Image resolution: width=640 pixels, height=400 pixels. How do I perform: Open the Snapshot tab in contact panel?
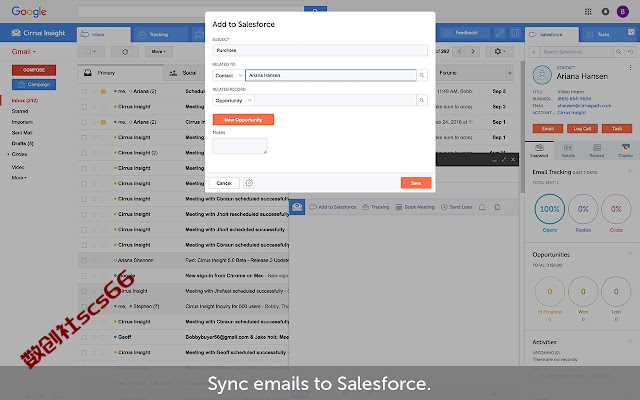(539, 150)
